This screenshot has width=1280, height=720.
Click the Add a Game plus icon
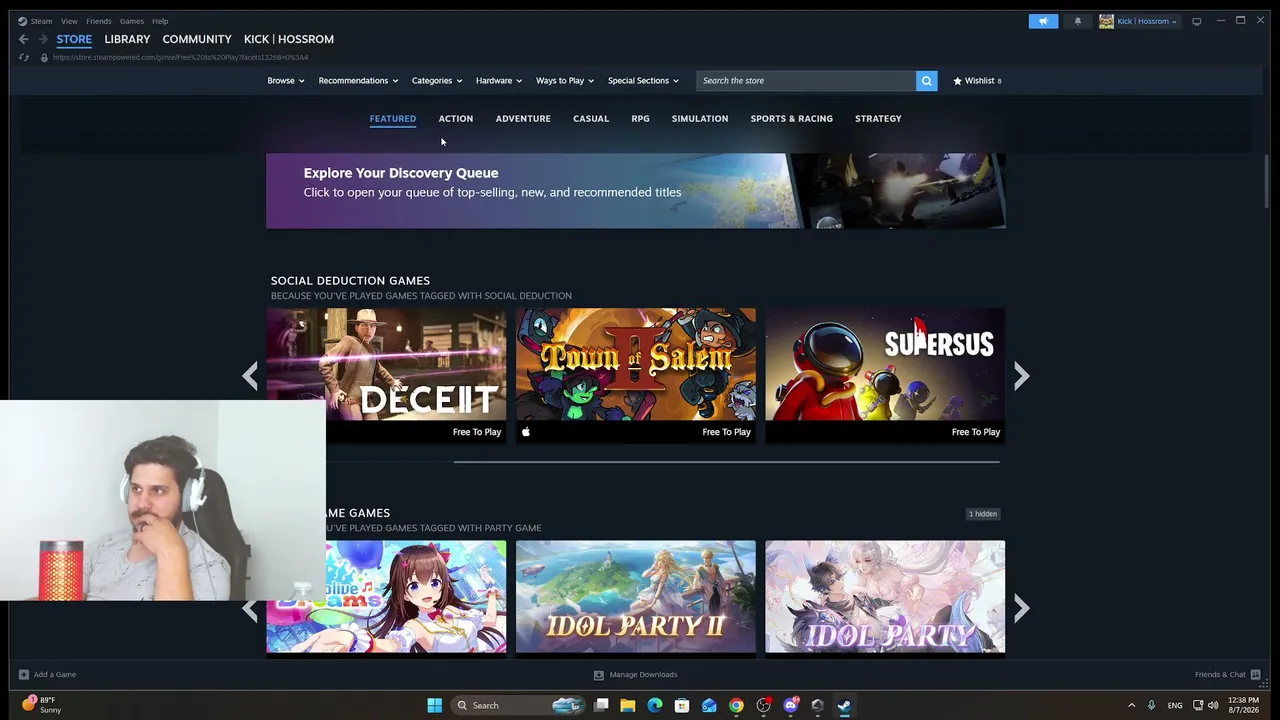click(x=24, y=675)
